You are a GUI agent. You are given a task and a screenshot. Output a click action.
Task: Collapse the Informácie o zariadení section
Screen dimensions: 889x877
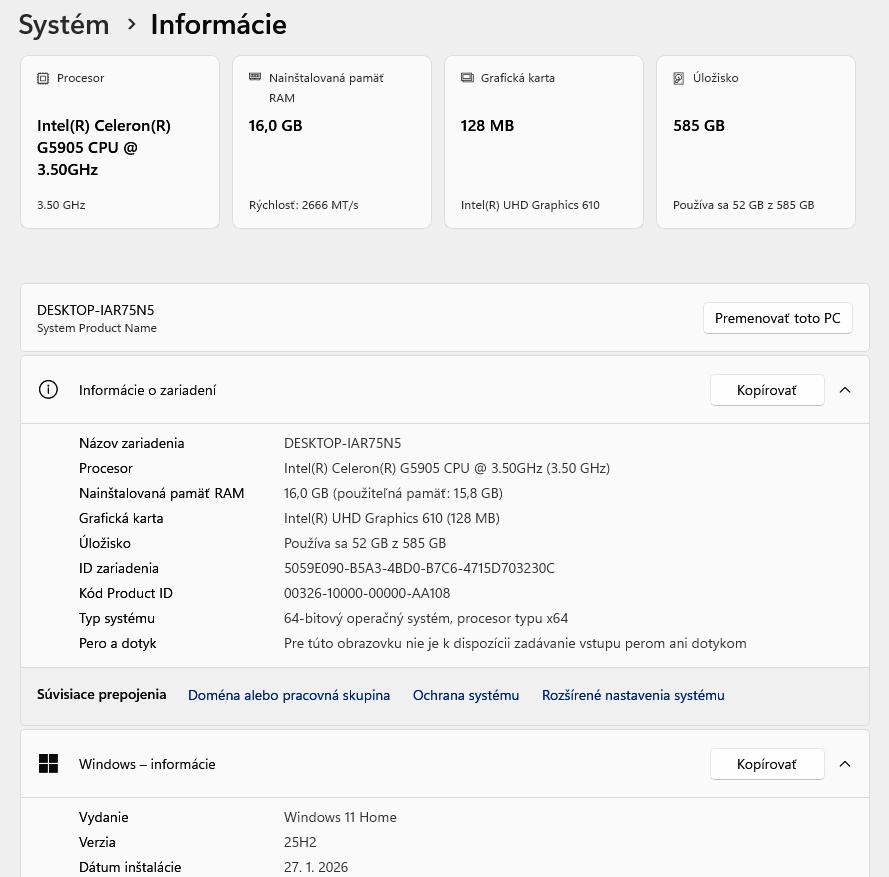(845, 390)
